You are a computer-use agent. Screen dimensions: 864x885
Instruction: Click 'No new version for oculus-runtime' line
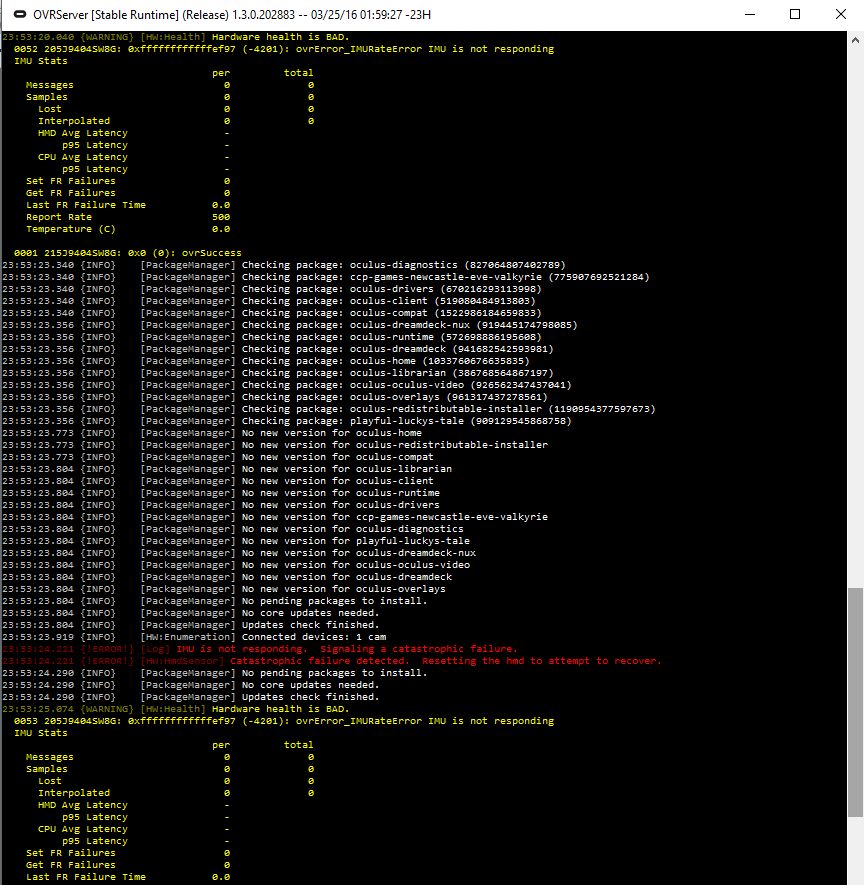coord(221,493)
